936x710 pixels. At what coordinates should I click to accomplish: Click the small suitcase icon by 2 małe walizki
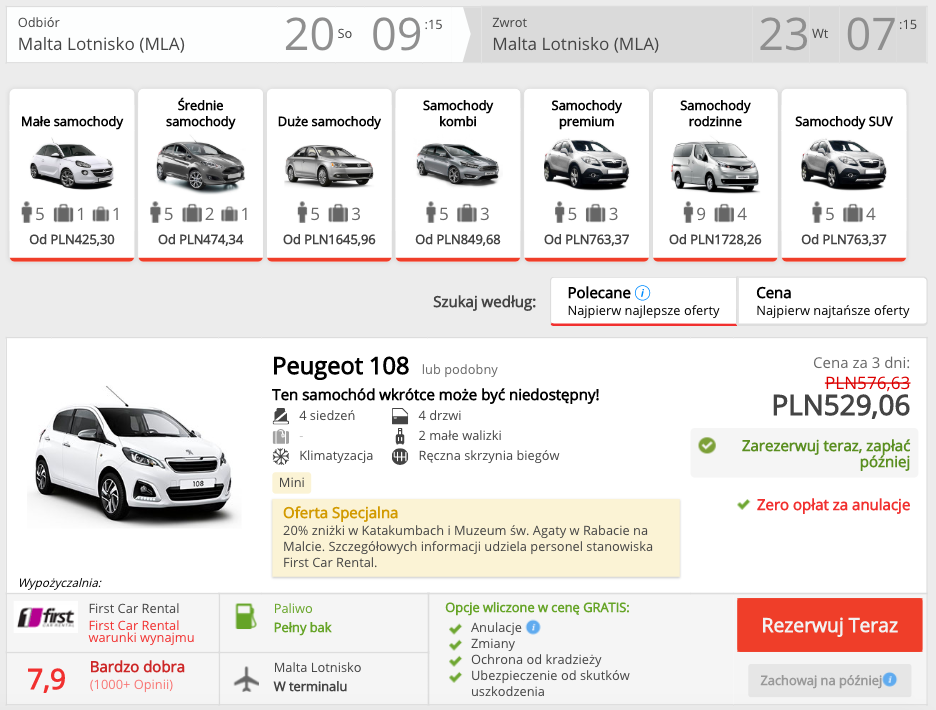400,436
